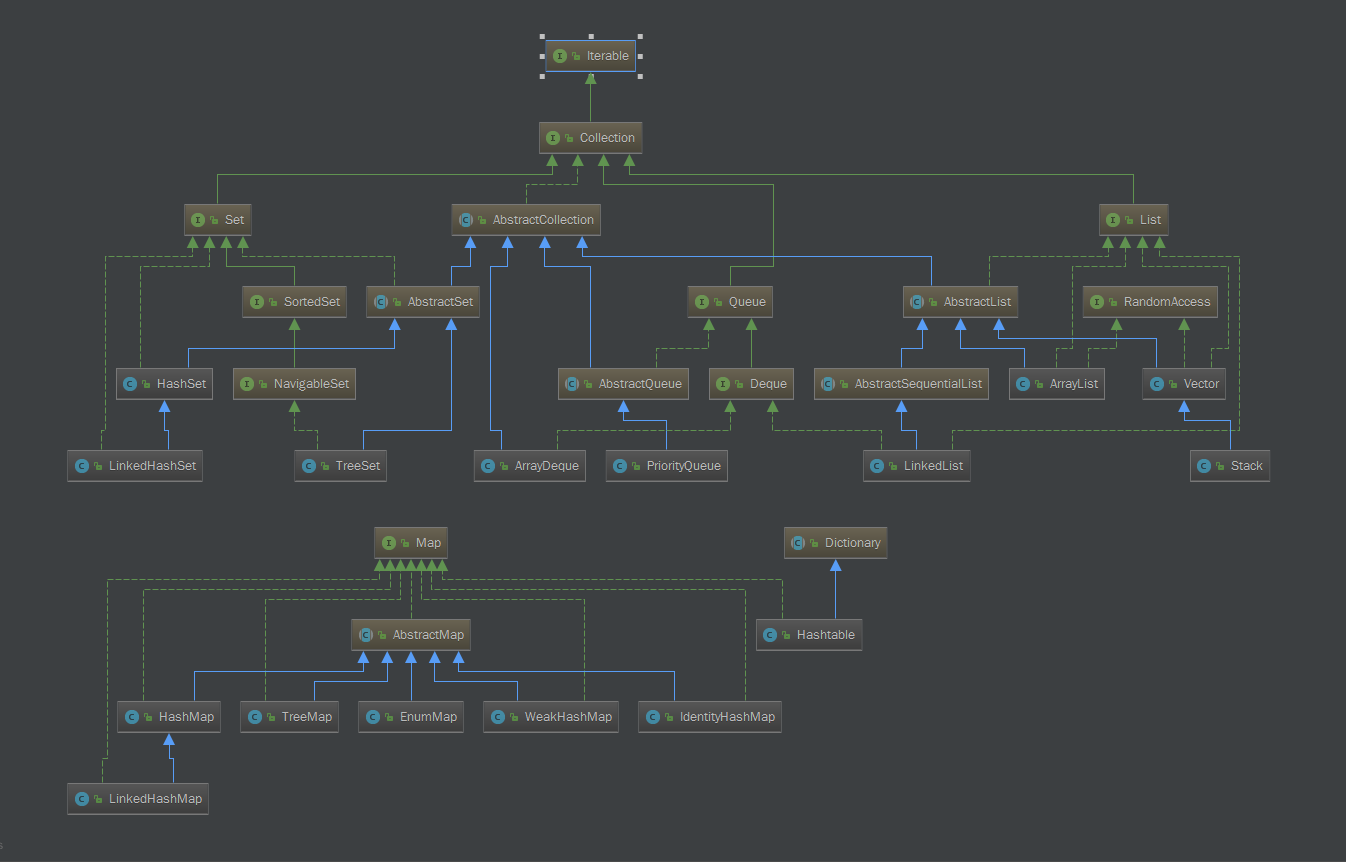
Task: Select the AbstractSequentialList node
Action: pyautogui.click(x=901, y=384)
